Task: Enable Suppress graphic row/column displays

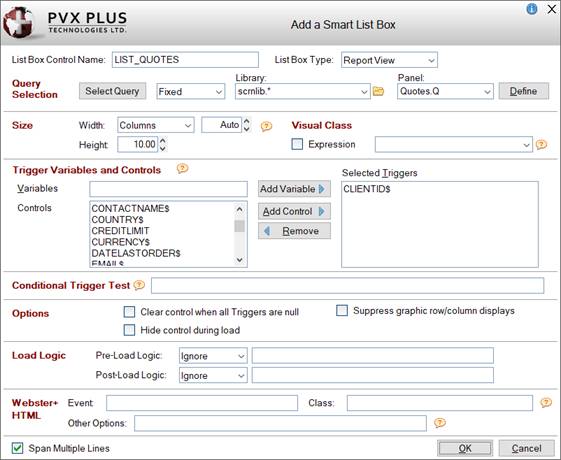Action: point(342,310)
